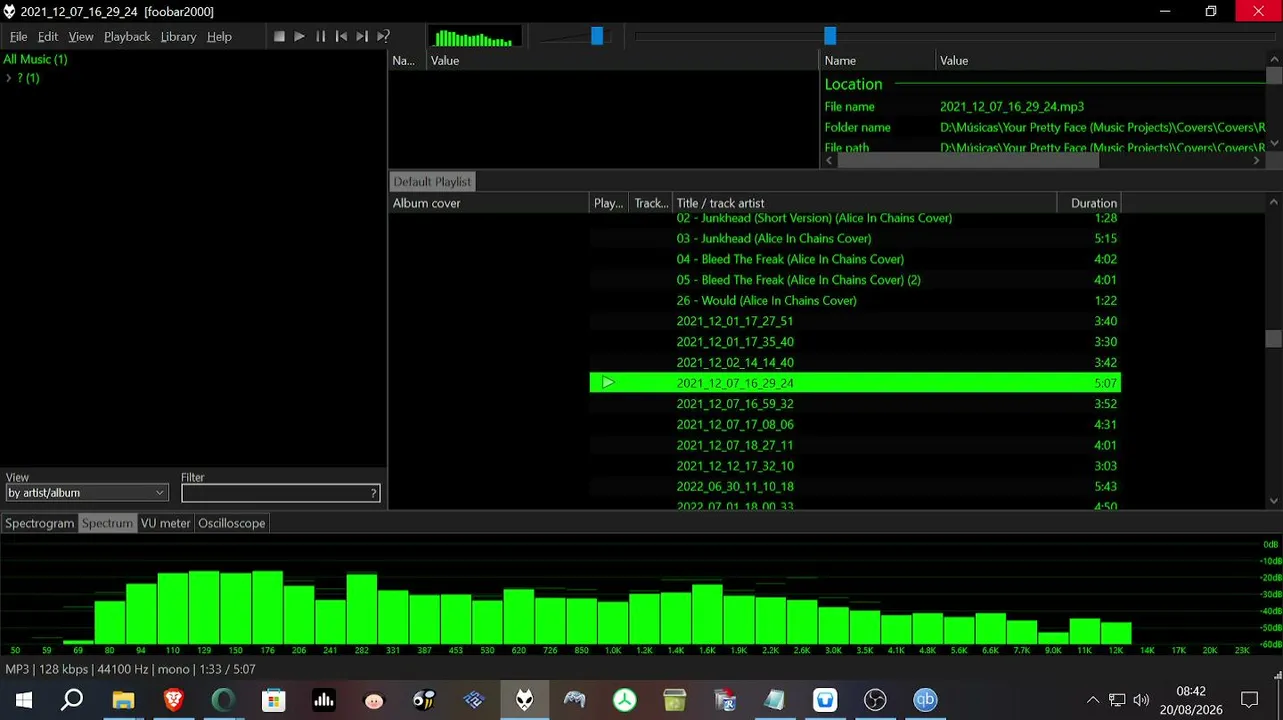Skip to the next track
Viewport: 1283px width, 720px height.
[x=362, y=37]
